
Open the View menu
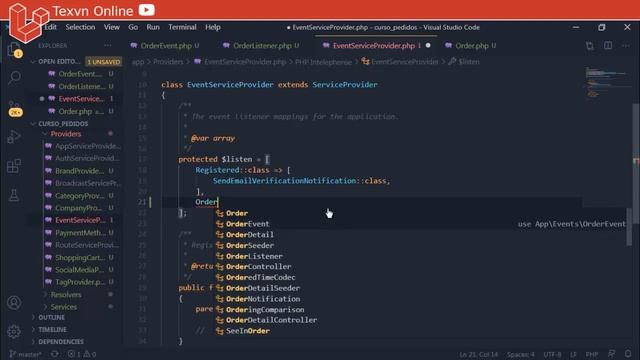[111, 27]
